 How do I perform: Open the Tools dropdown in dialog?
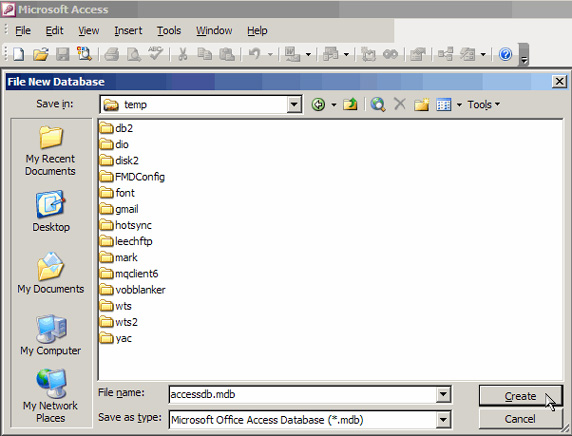484,105
